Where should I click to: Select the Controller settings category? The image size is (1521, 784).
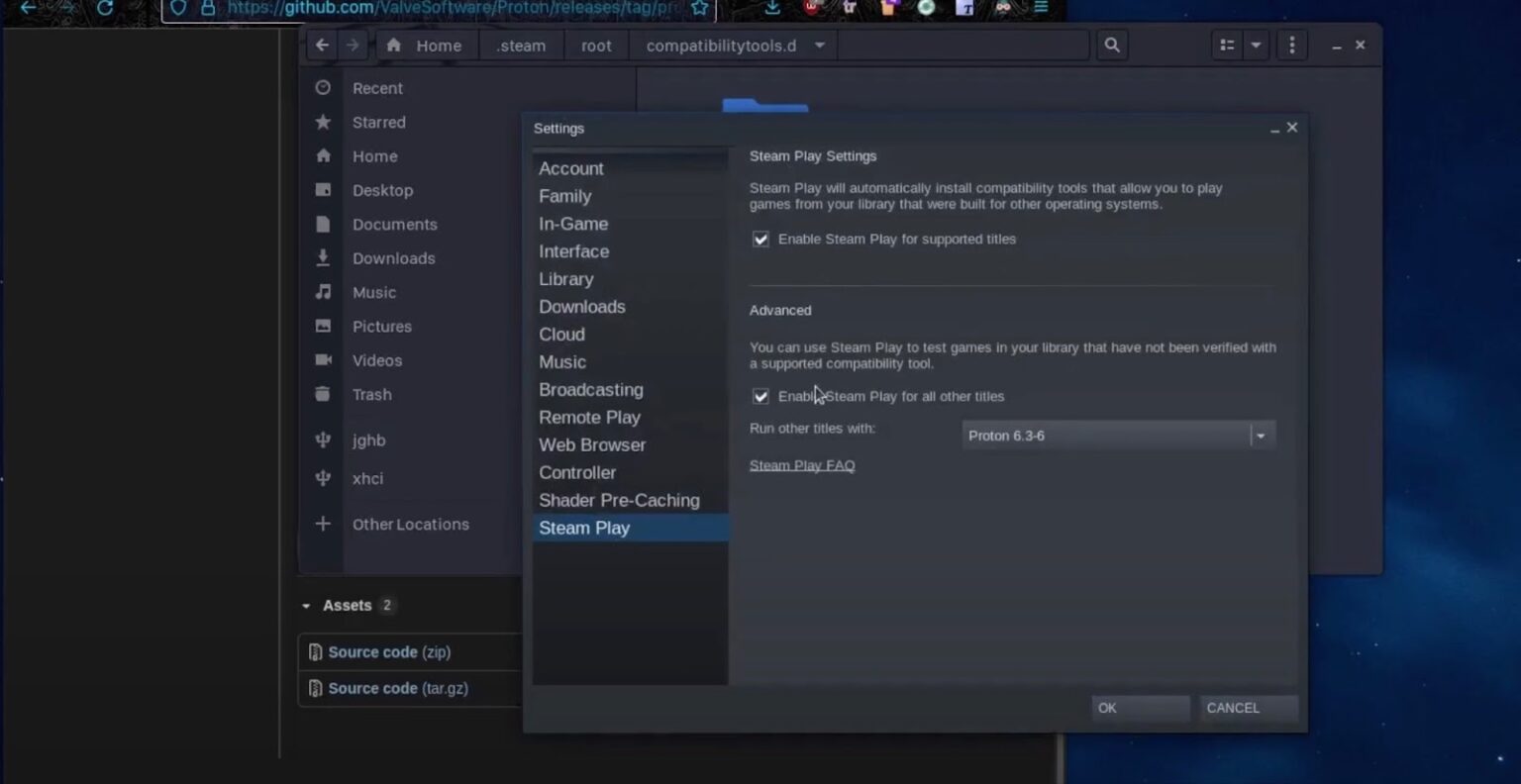[577, 472]
